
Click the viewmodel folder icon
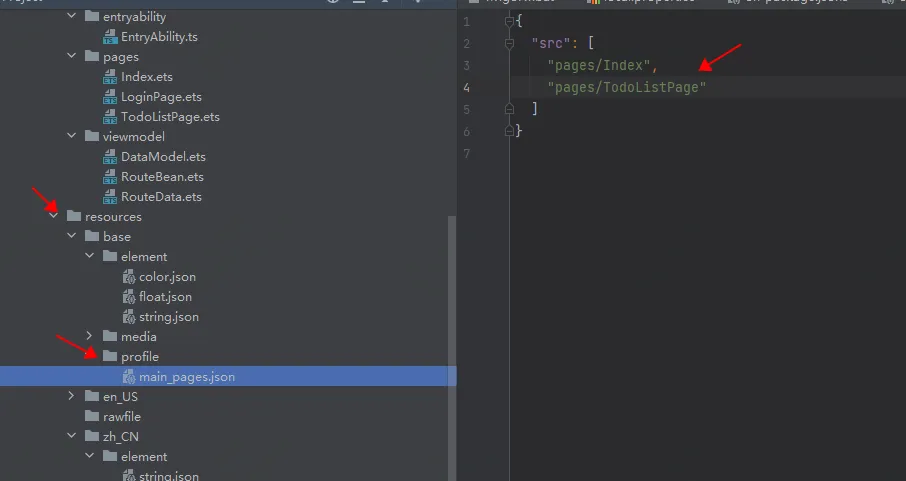point(92,136)
